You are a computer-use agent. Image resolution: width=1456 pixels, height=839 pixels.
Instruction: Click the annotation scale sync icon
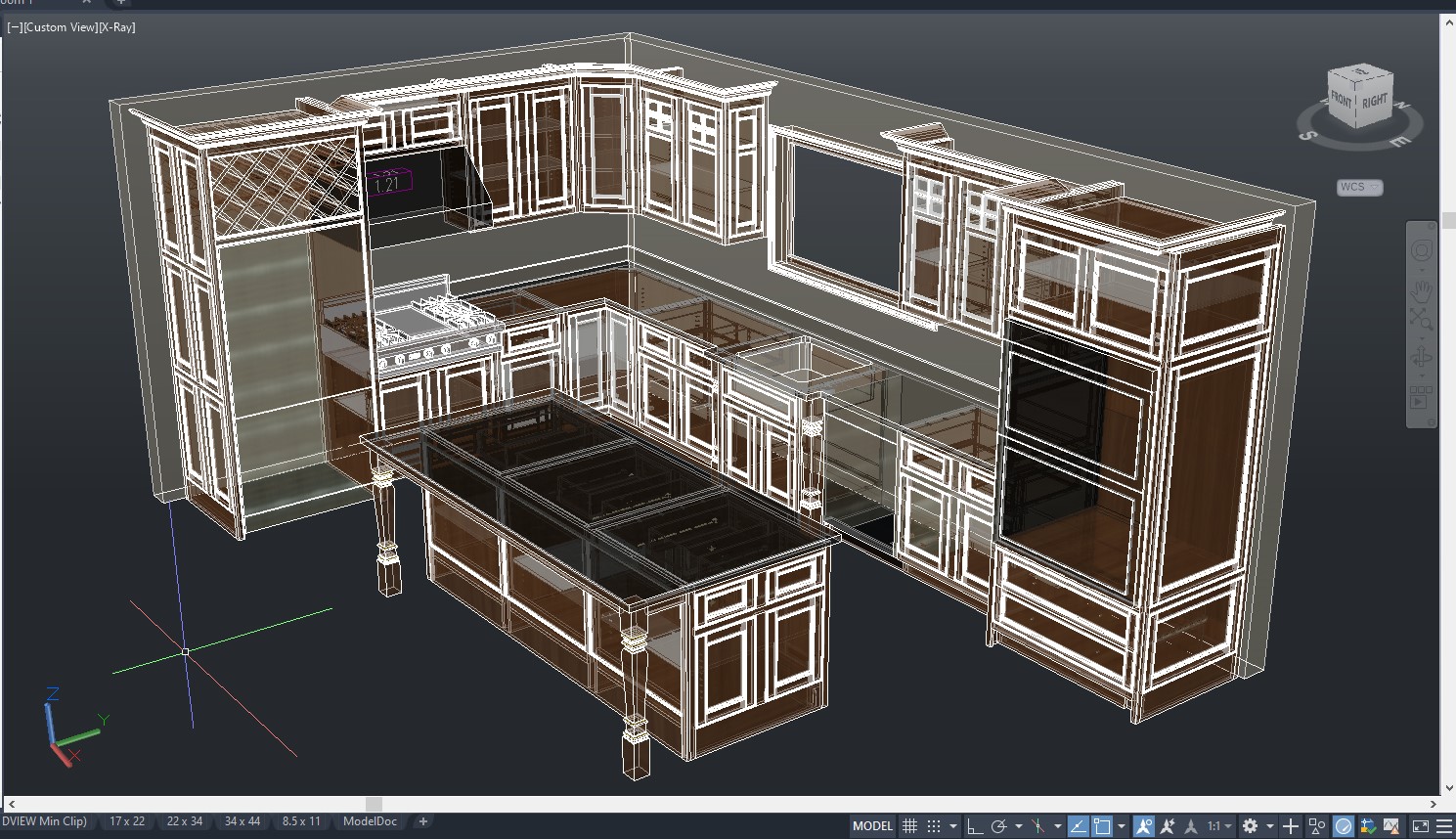1191,826
